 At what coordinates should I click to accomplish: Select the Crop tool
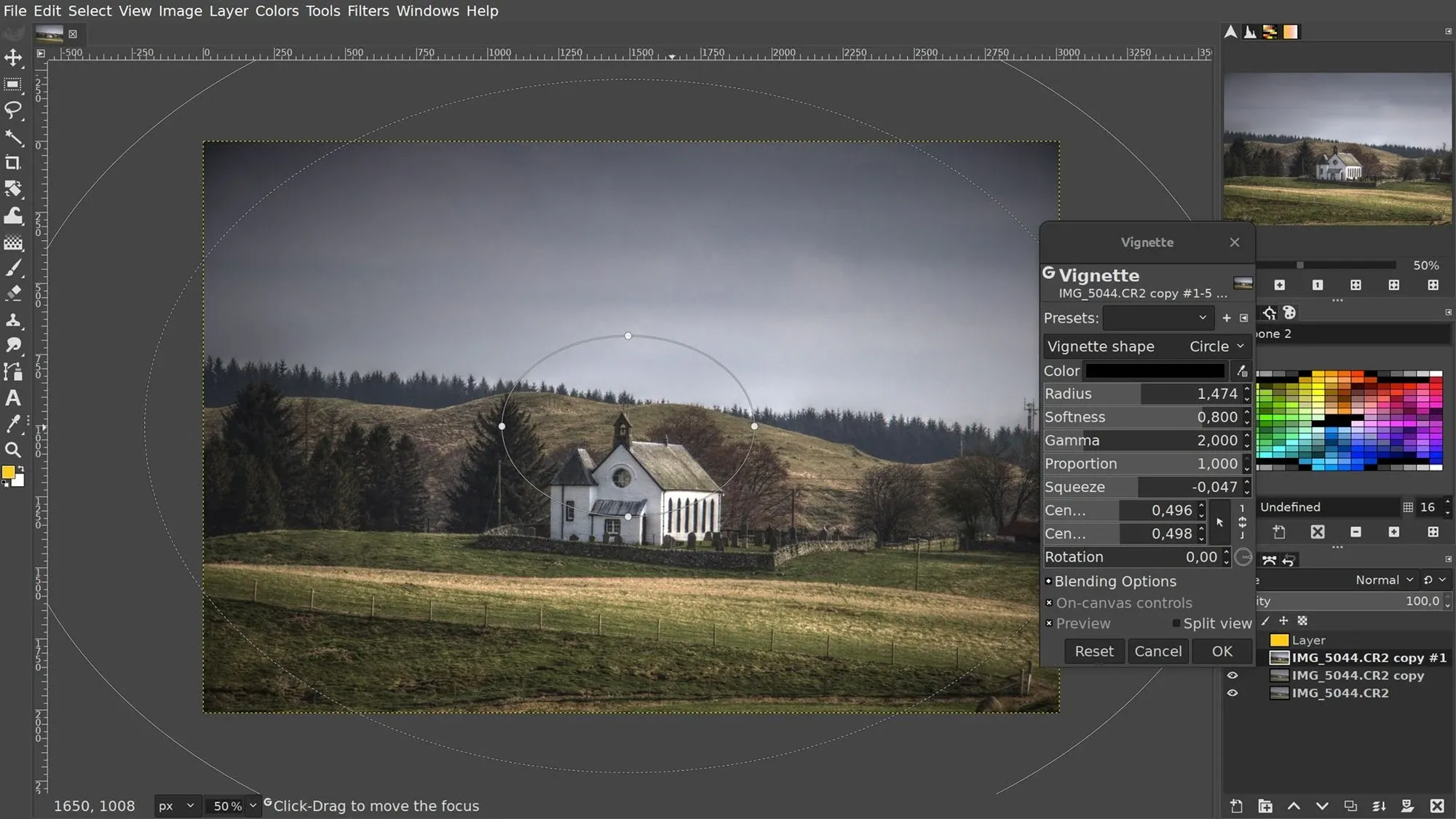click(13, 162)
